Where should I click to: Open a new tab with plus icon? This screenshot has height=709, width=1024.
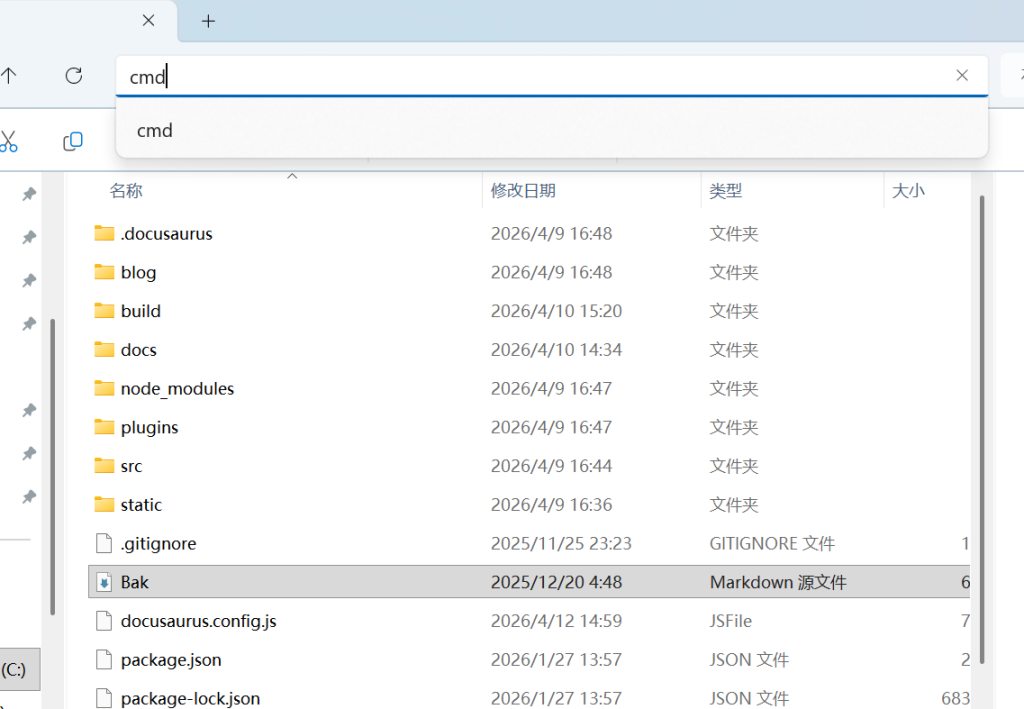coord(208,21)
